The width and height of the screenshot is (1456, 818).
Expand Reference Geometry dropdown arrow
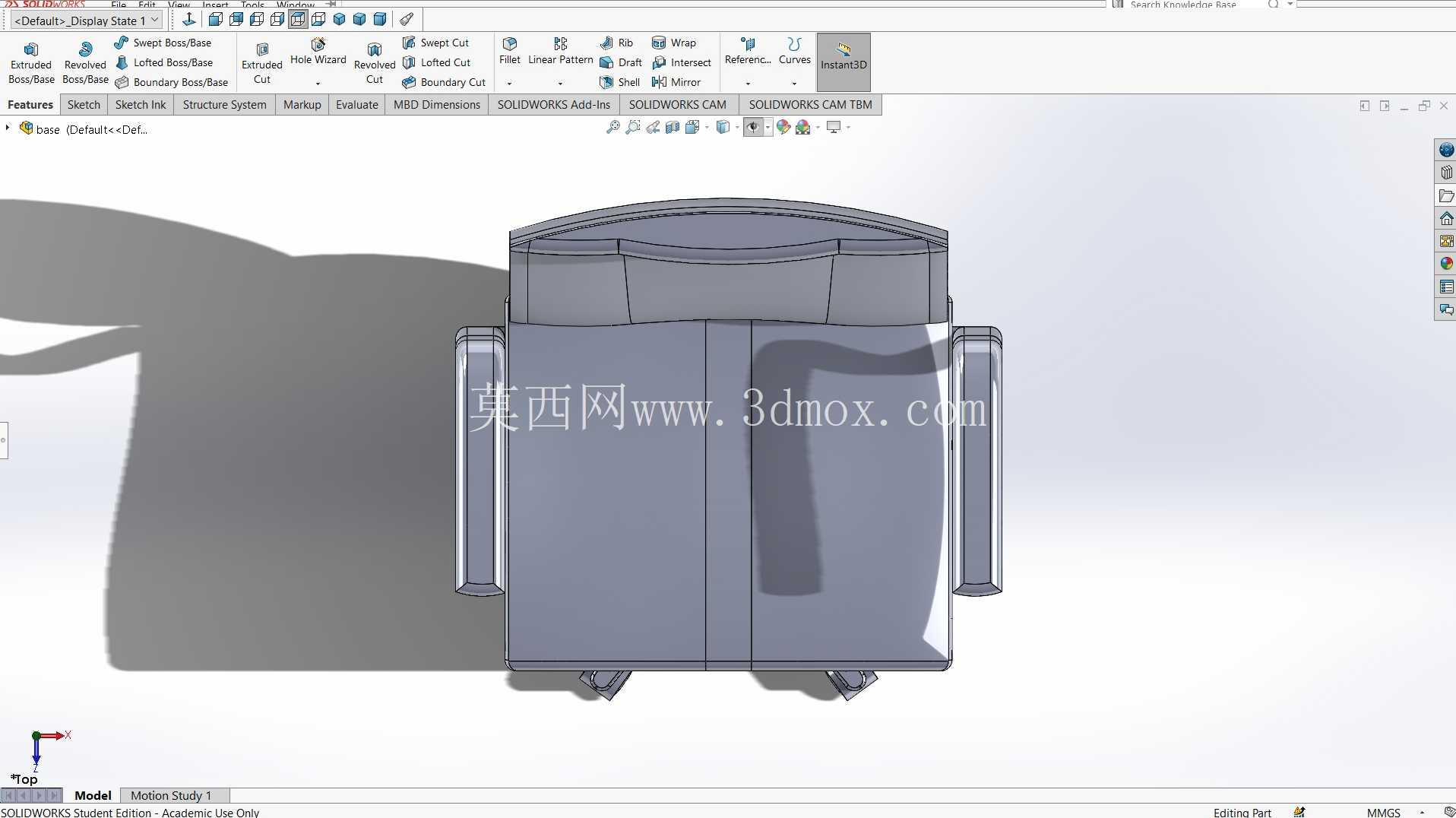coord(748,84)
